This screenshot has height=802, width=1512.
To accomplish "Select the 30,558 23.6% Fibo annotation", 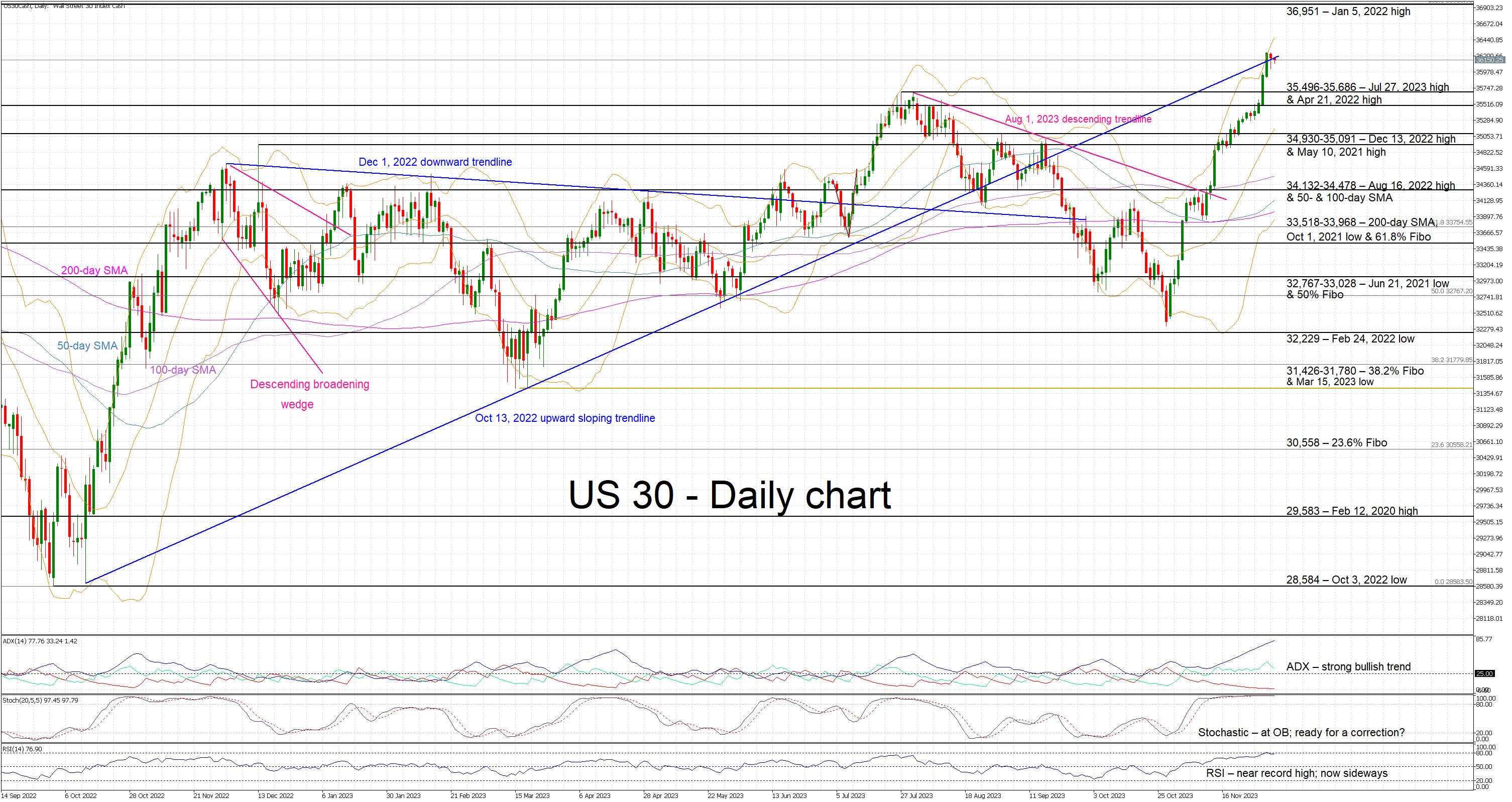I will pyautogui.click(x=1337, y=443).
